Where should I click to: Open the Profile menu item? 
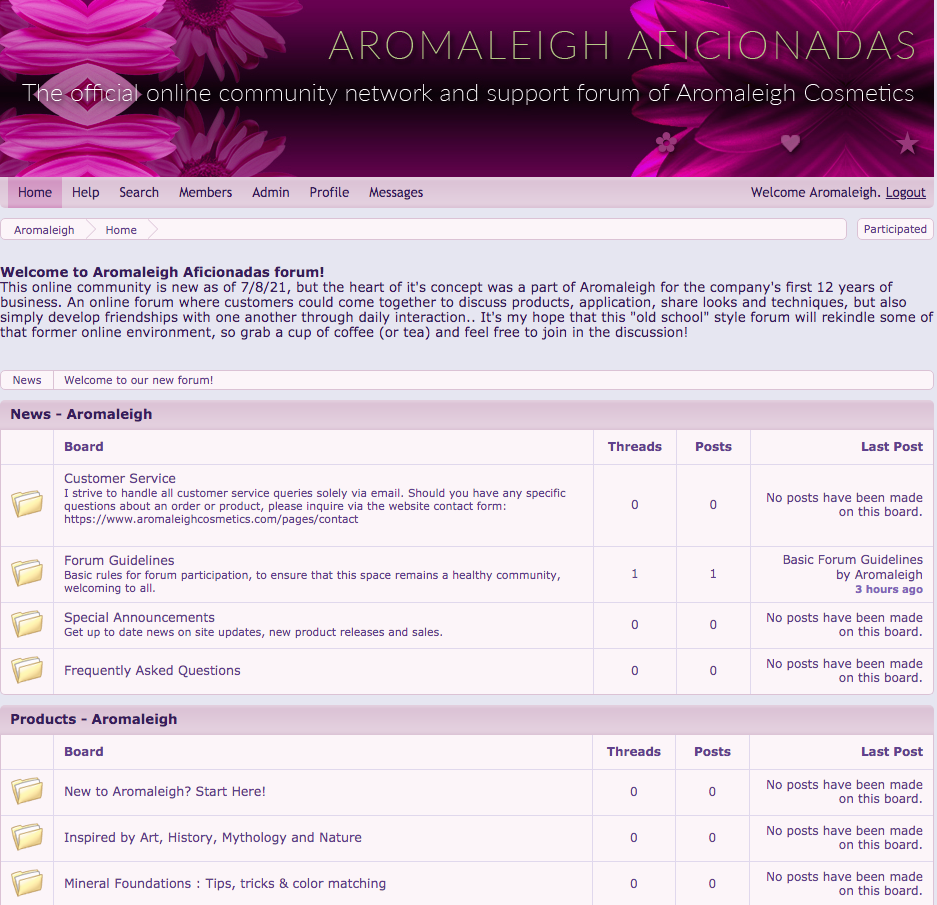pyautogui.click(x=329, y=192)
